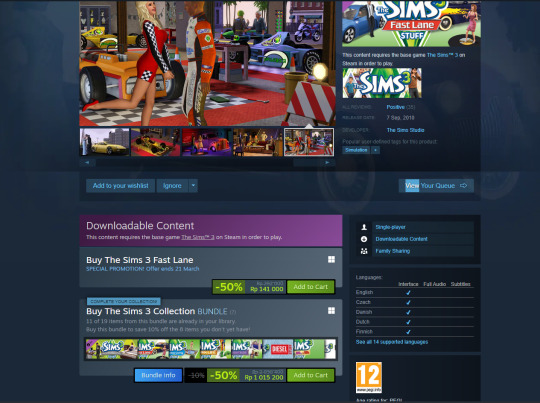Screen dimensions: 540x403
Task: Add to your wishlist
Action: click(x=121, y=186)
